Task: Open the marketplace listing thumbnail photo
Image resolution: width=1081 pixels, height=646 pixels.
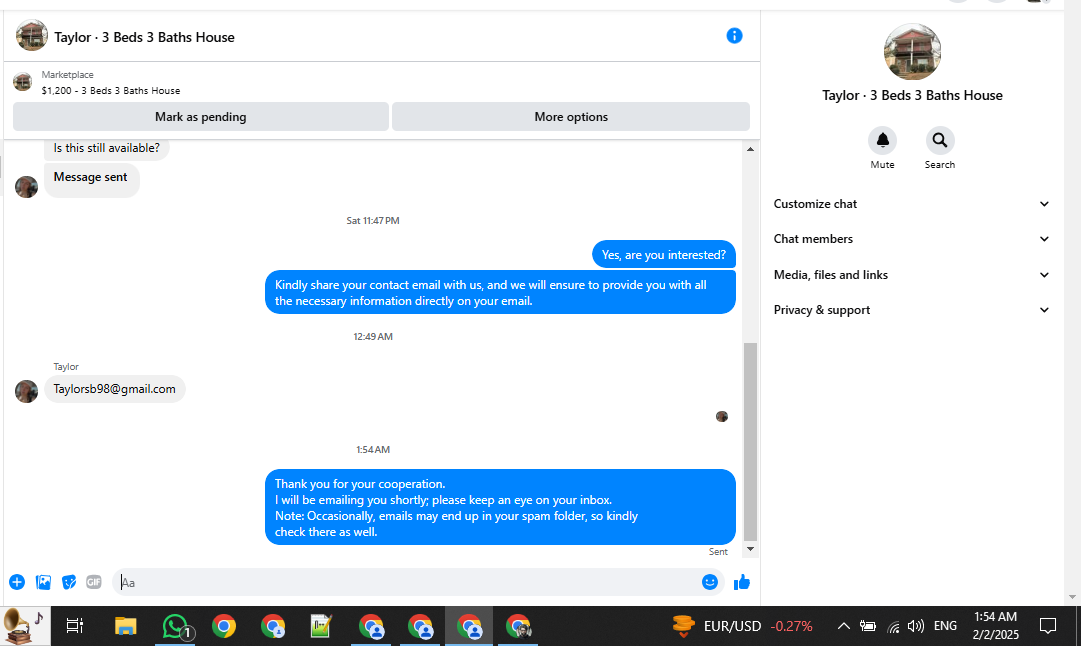Action: pyautogui.click(x=23, y=82)
